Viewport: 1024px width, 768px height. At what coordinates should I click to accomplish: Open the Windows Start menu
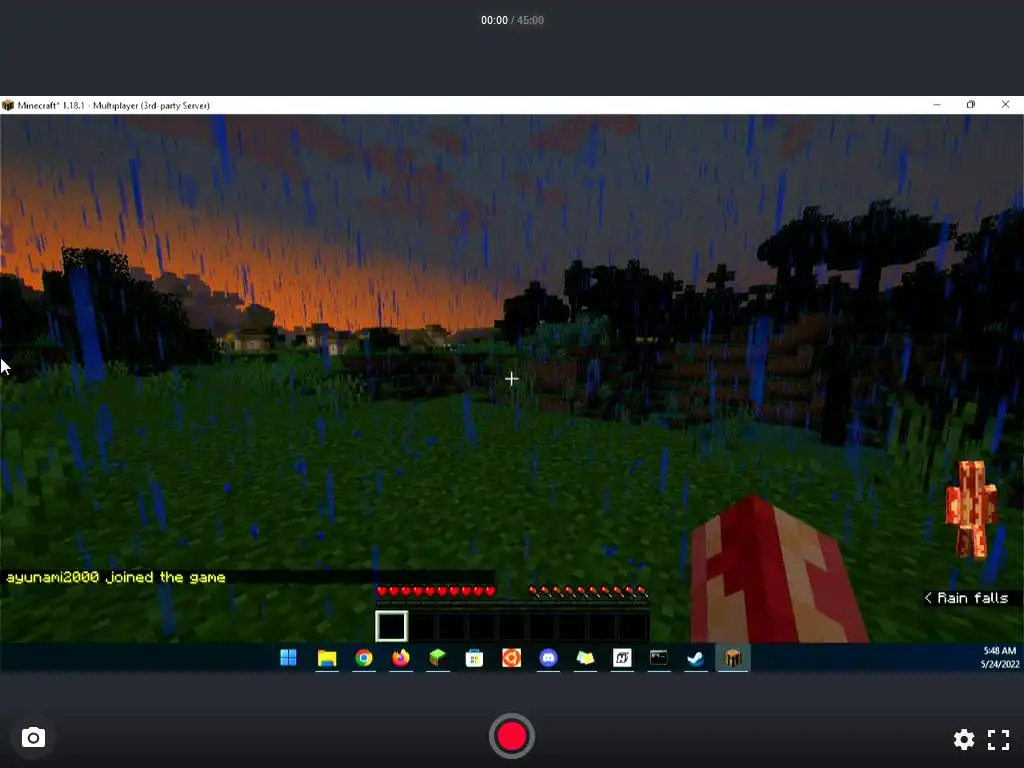288,658
